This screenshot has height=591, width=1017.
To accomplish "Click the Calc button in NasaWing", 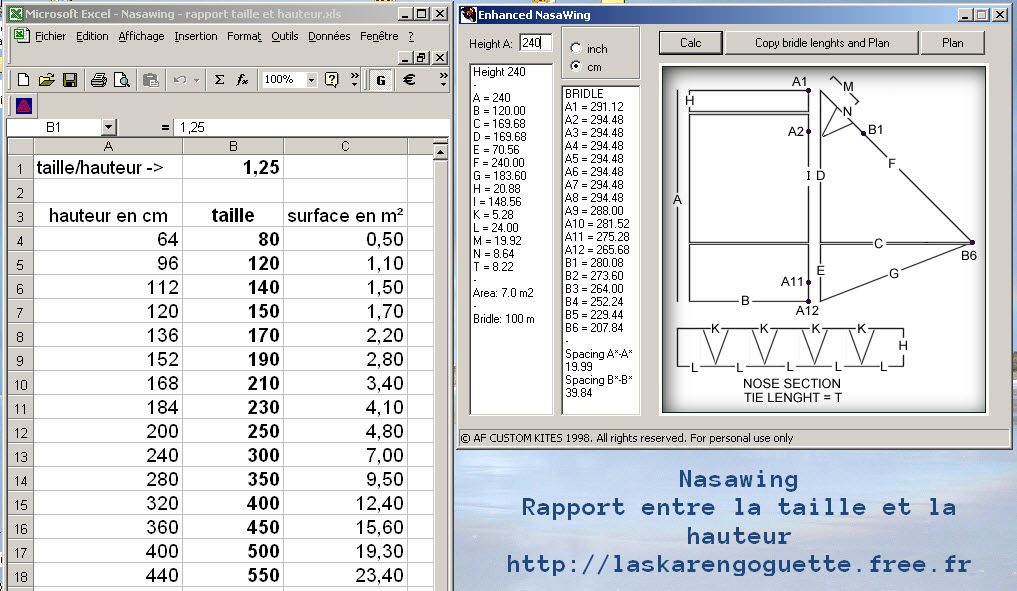I will click(x=690, y=43).
